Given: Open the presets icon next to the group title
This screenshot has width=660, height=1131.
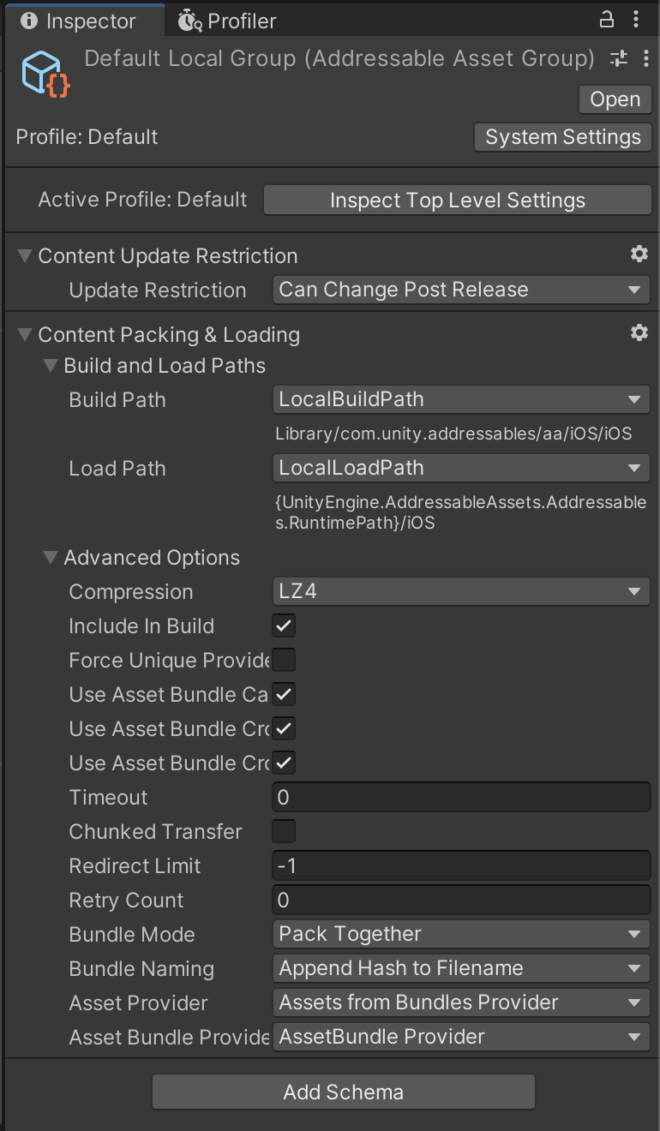Looking at the screenshot, I should tap(618, 59).
